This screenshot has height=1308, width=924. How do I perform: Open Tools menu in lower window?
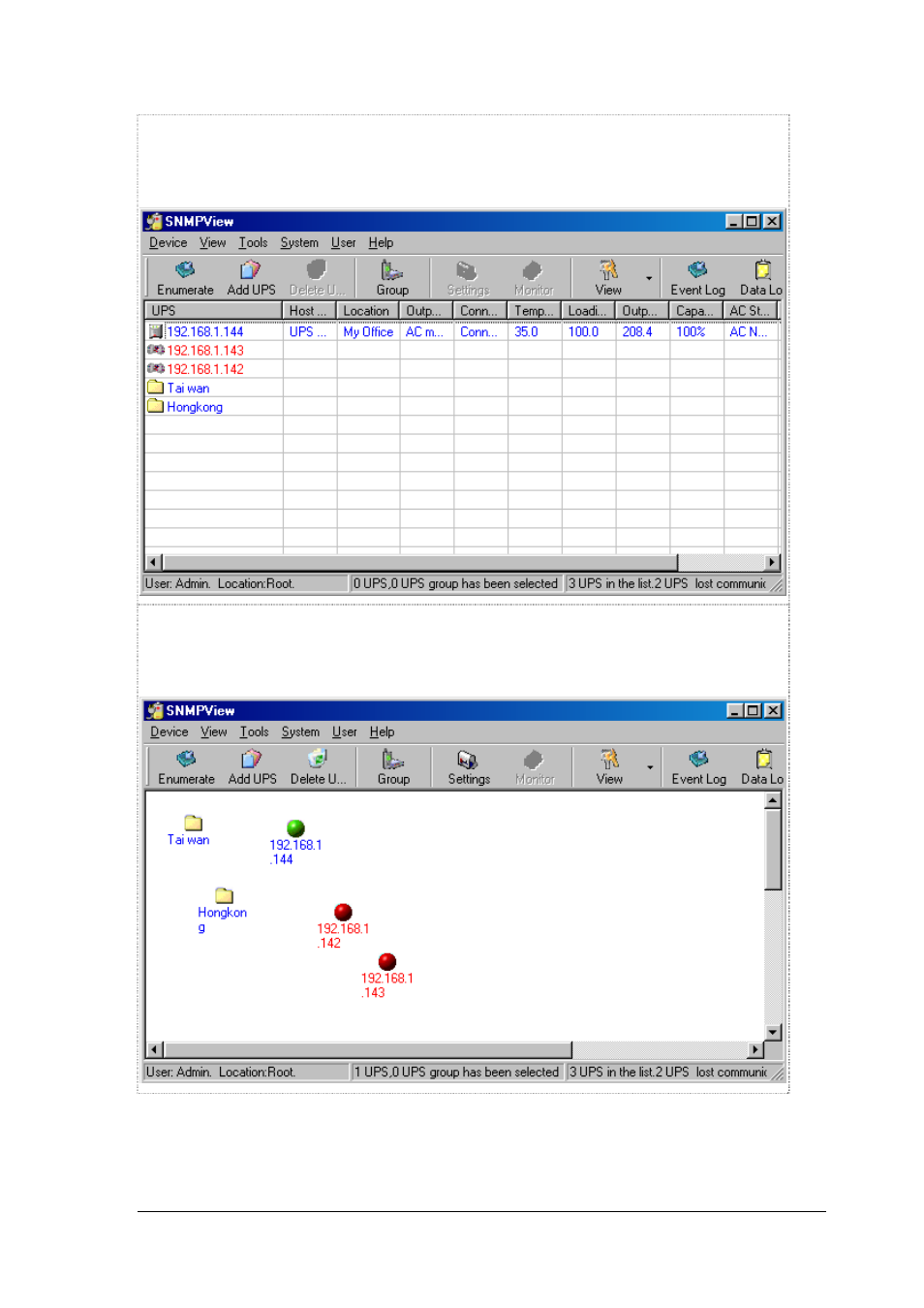(x=254, y=732)
